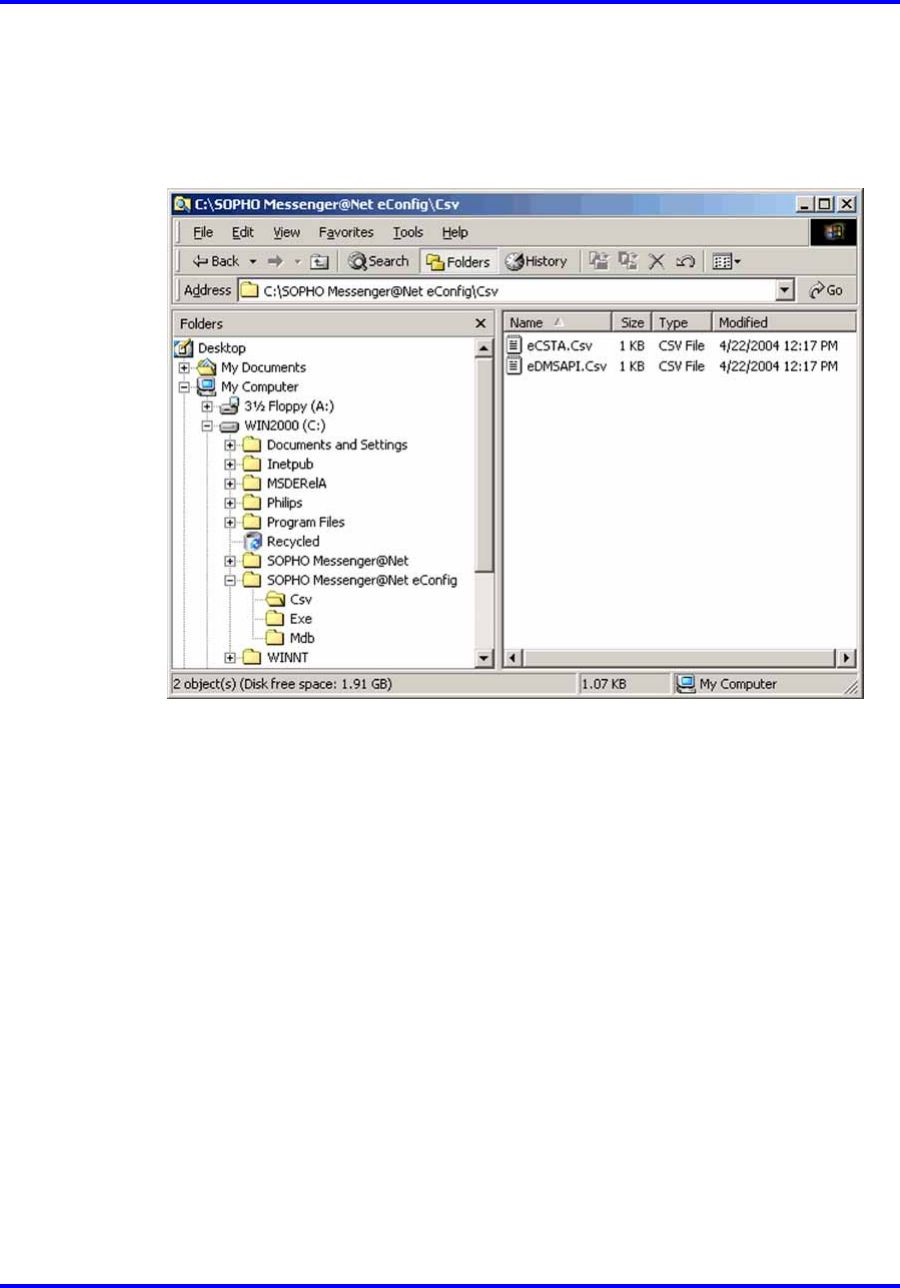Open the Address bar dropdown arrow

tap(785, 290)
